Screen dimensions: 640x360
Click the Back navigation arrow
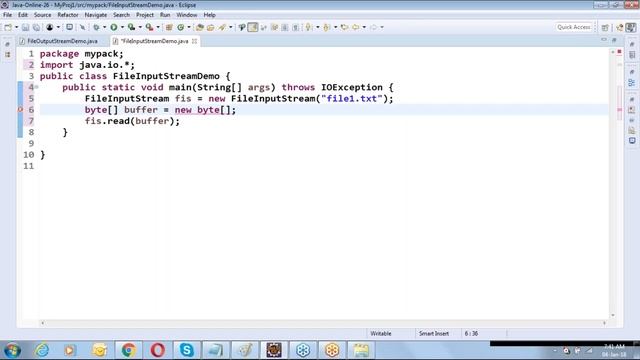(x=356, y=27)
